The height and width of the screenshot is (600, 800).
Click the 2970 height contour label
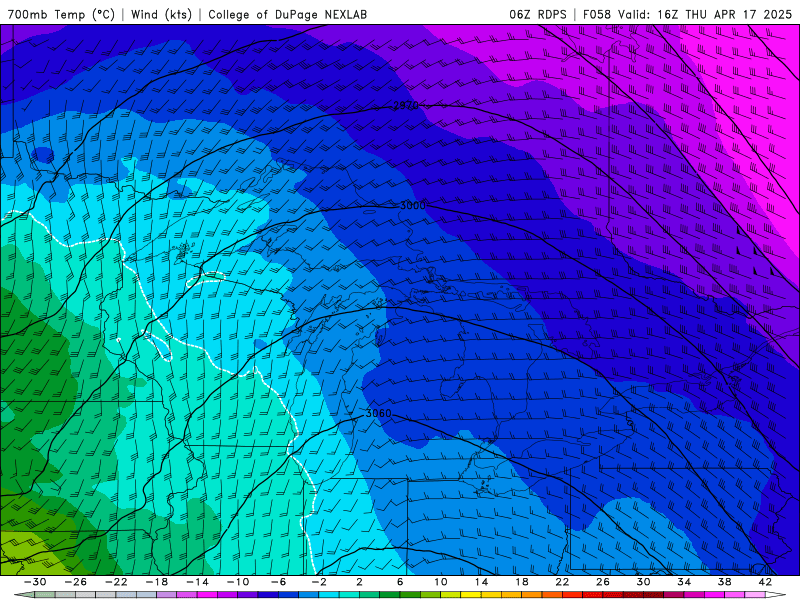click(406, 106)
